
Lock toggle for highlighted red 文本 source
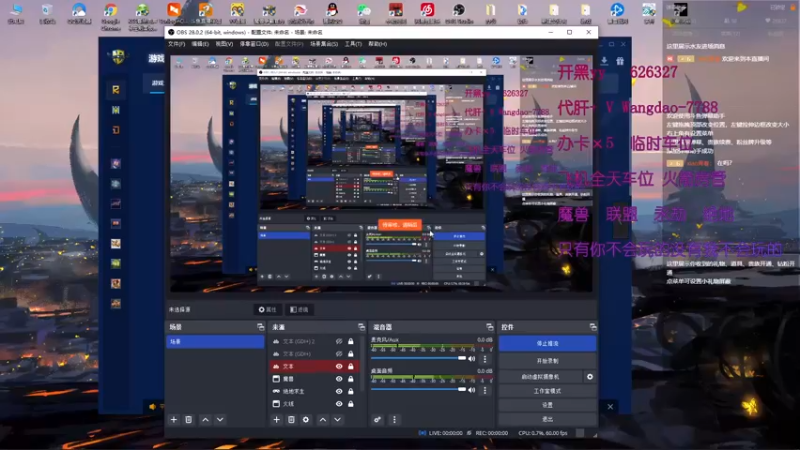[351, 366]
